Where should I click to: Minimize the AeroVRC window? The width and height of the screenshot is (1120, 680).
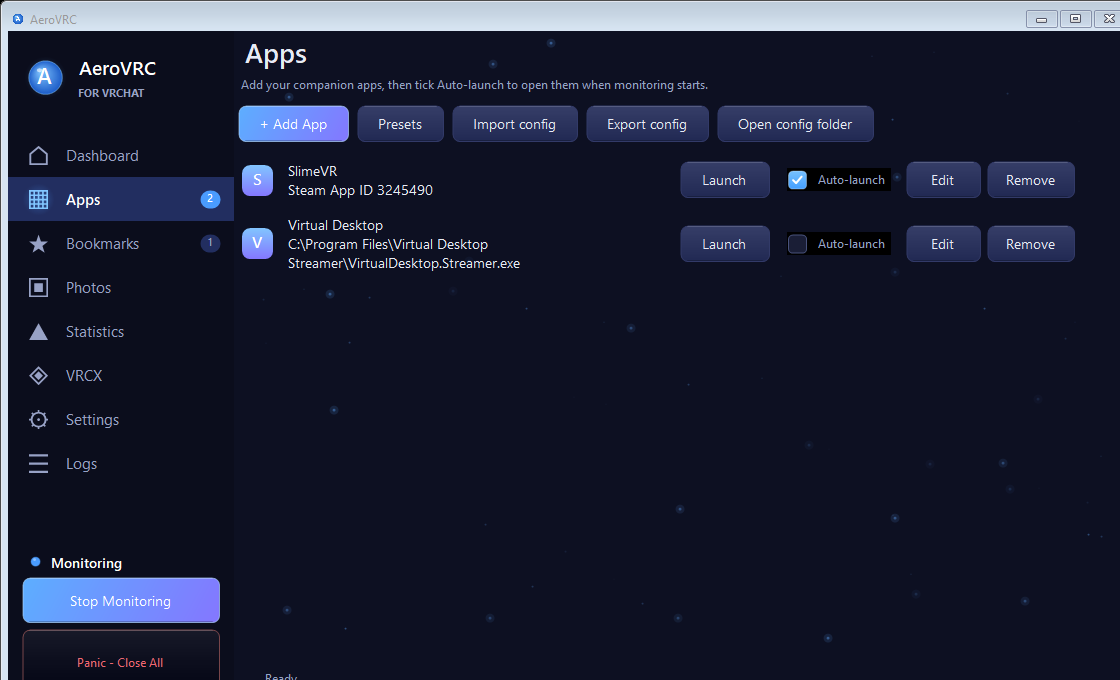pyautogui.click(x=1041, y=19)
